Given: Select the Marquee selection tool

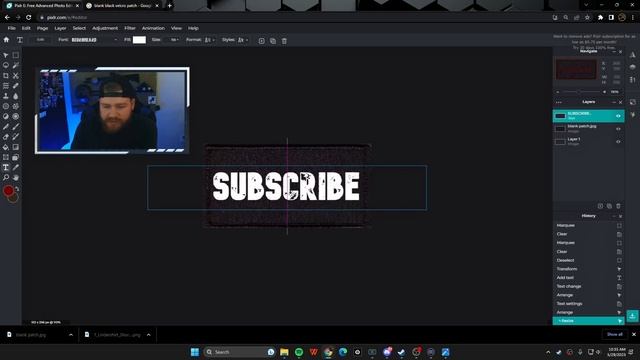Looking at the screenshot, I should pos(16,55).
